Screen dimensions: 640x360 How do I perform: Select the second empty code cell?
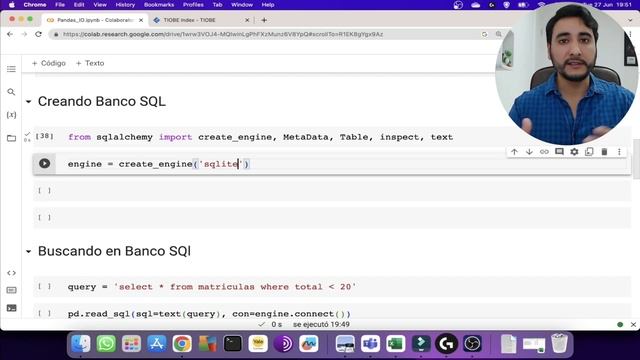(332, 218)
